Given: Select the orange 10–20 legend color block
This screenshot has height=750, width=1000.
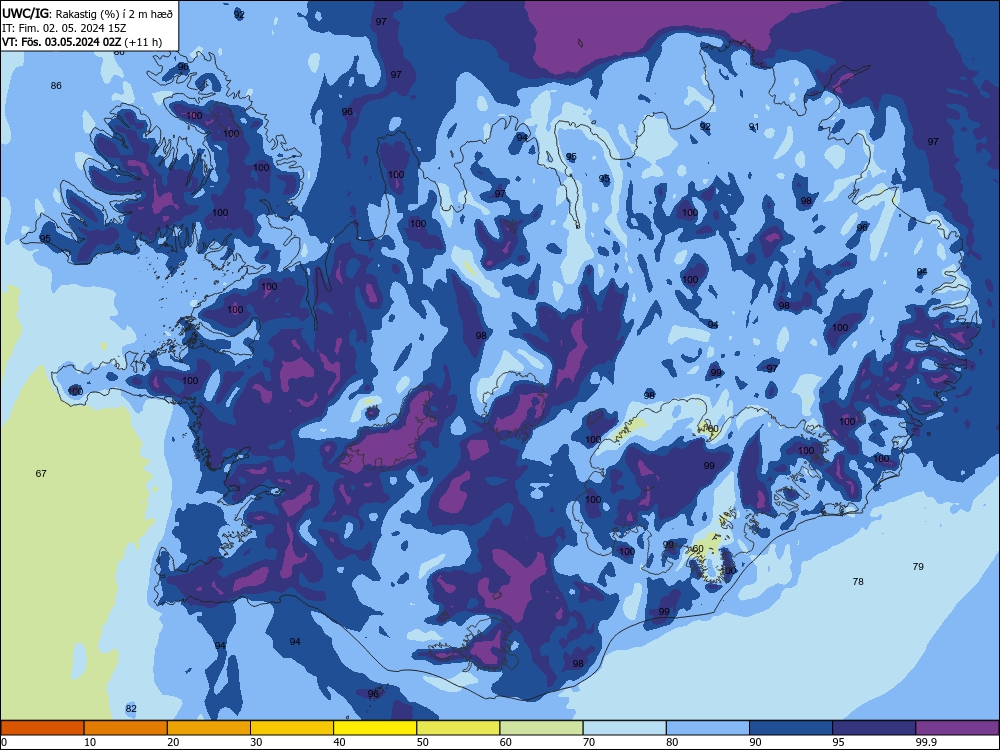Looking at the screenshot, I should coord(126,728).
